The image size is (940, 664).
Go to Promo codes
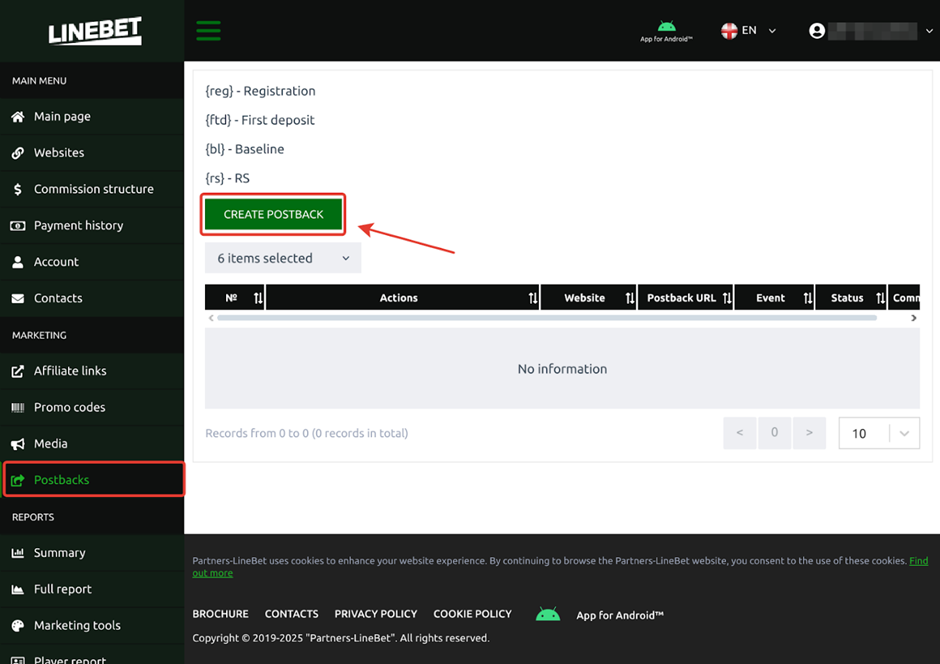click(92, 408)
